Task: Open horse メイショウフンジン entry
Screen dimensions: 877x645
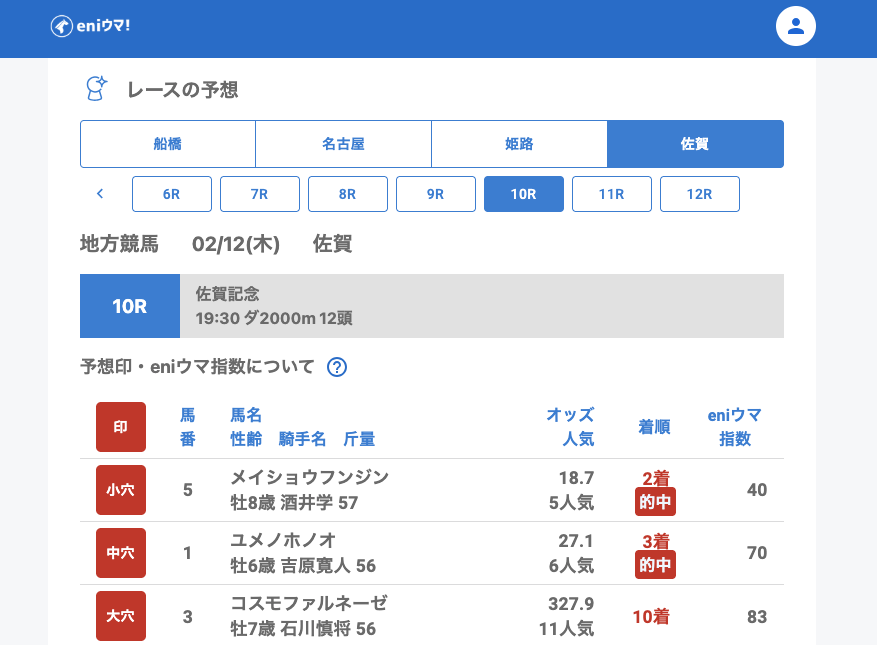Action: [309, 477]
